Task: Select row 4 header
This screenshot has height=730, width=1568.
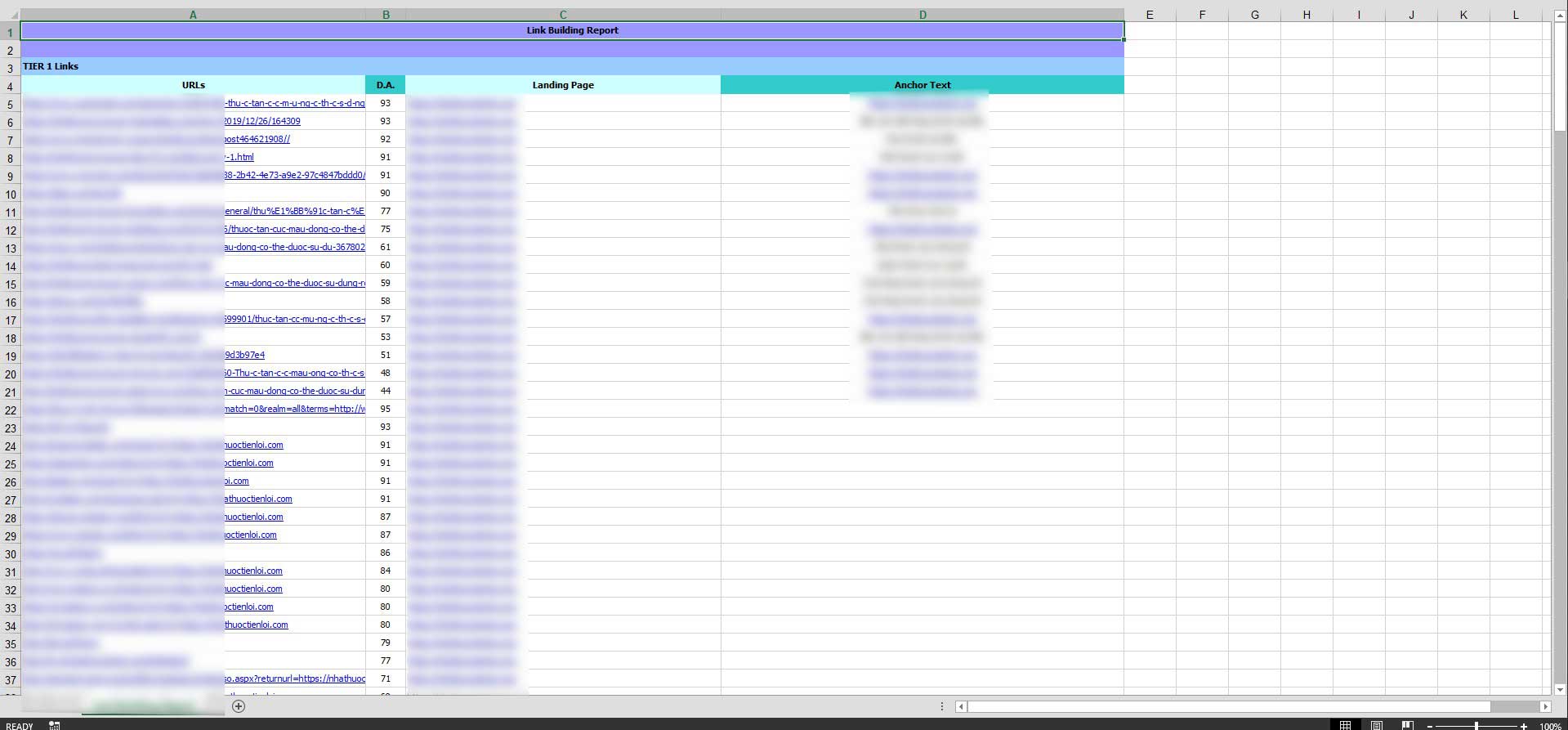Action: click(11, 85)
